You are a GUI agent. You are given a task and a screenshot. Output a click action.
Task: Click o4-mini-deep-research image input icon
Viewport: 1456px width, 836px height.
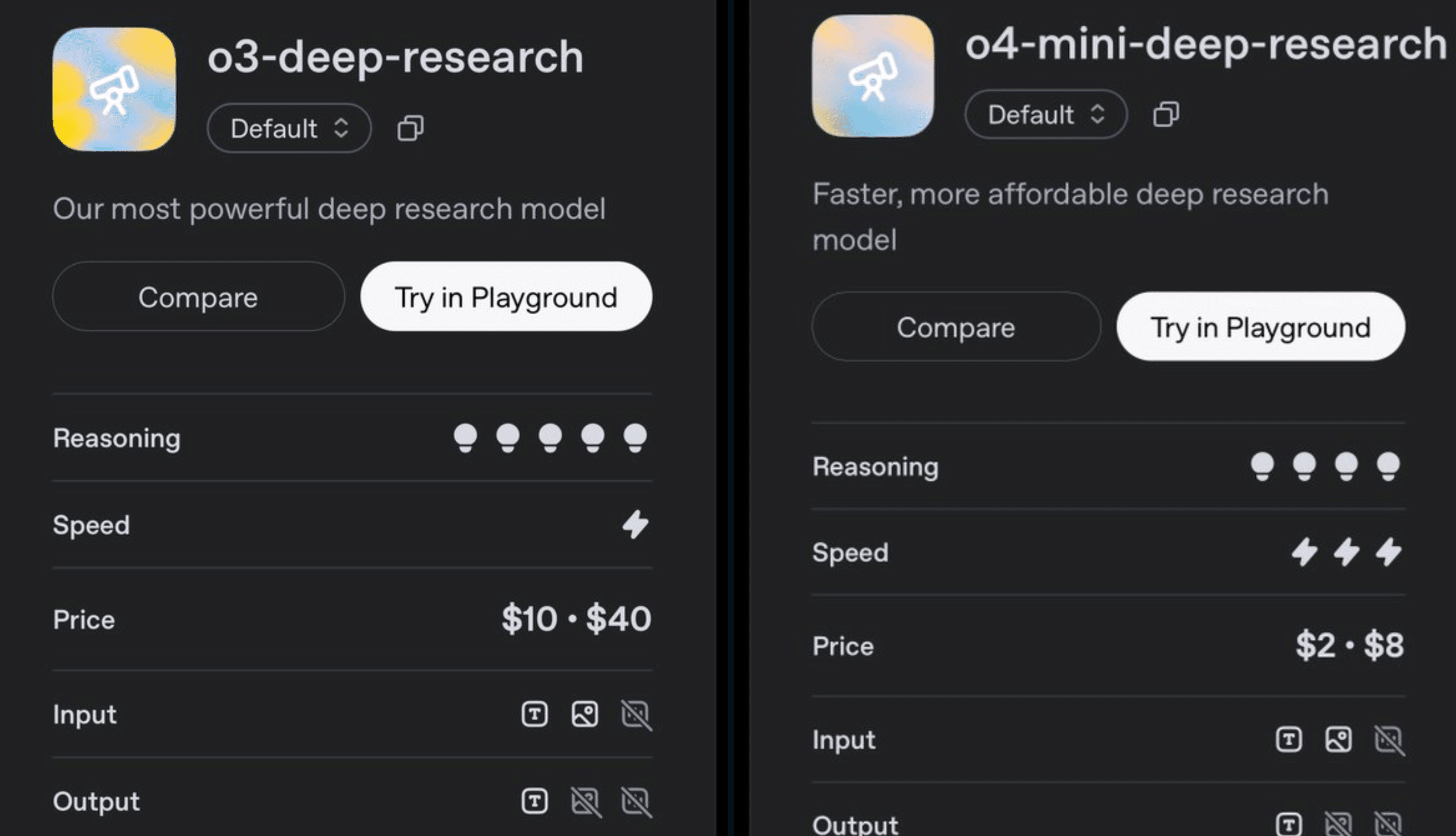point(1338,740)
